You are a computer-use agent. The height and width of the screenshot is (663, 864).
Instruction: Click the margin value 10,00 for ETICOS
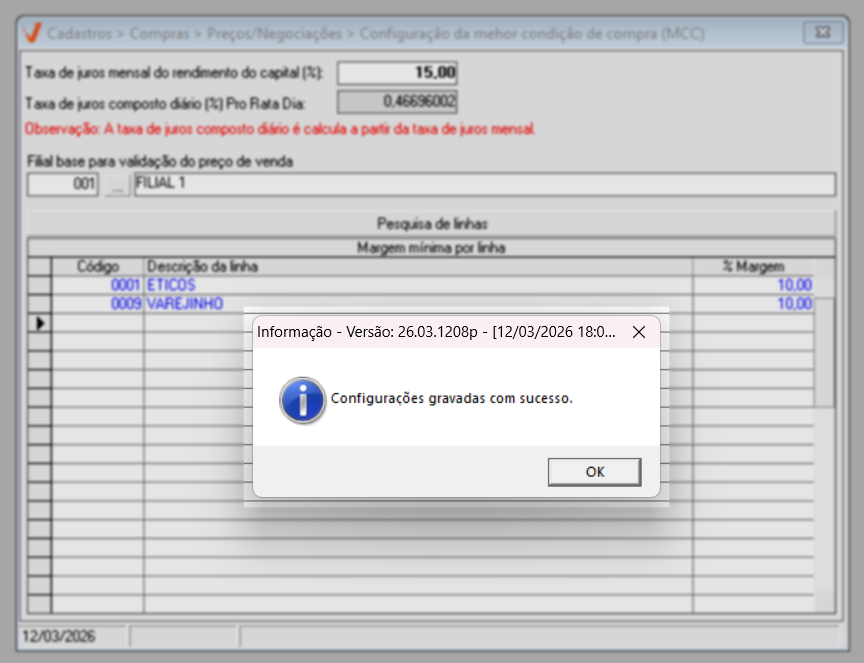[x=753, y=285]
